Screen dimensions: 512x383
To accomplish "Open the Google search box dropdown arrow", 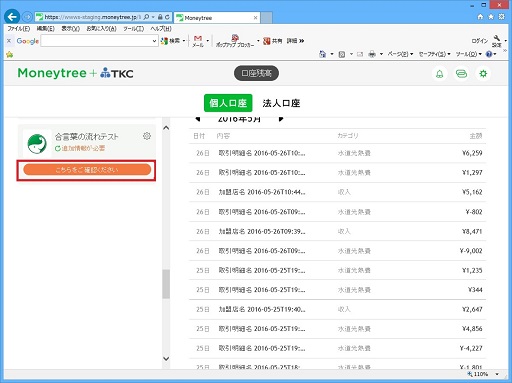I will click(x=154, y=41).
